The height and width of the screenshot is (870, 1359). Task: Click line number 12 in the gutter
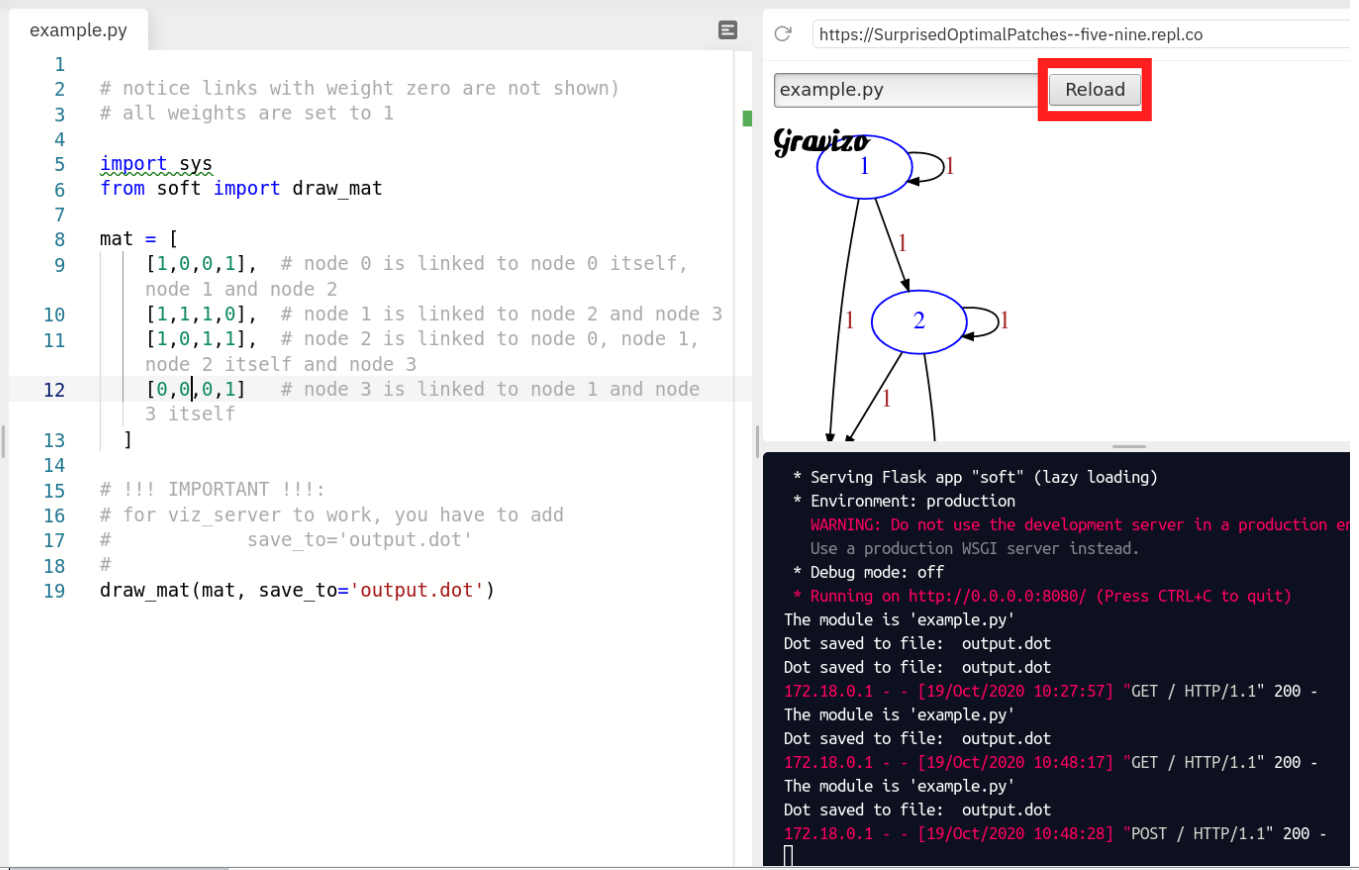(x=54, y=389)
